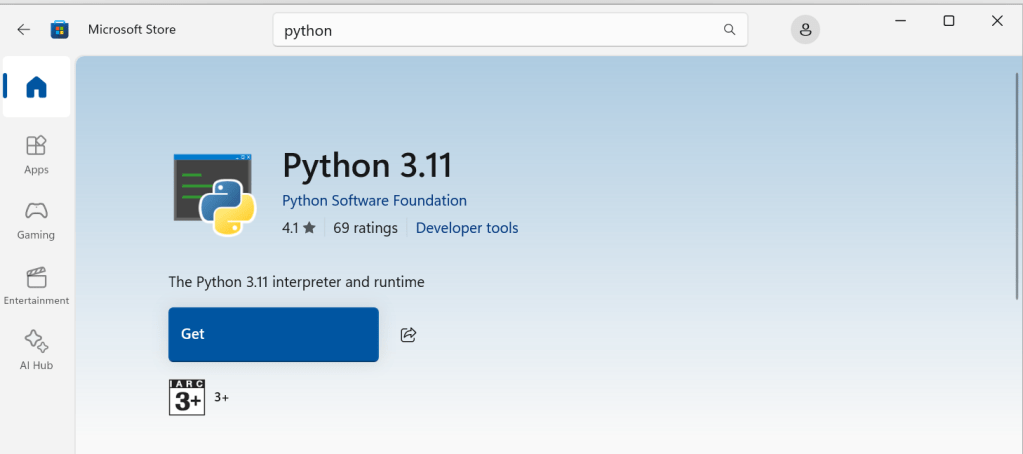View the 69 ratings
The image size is (1023, 454).
coord(365,228)
